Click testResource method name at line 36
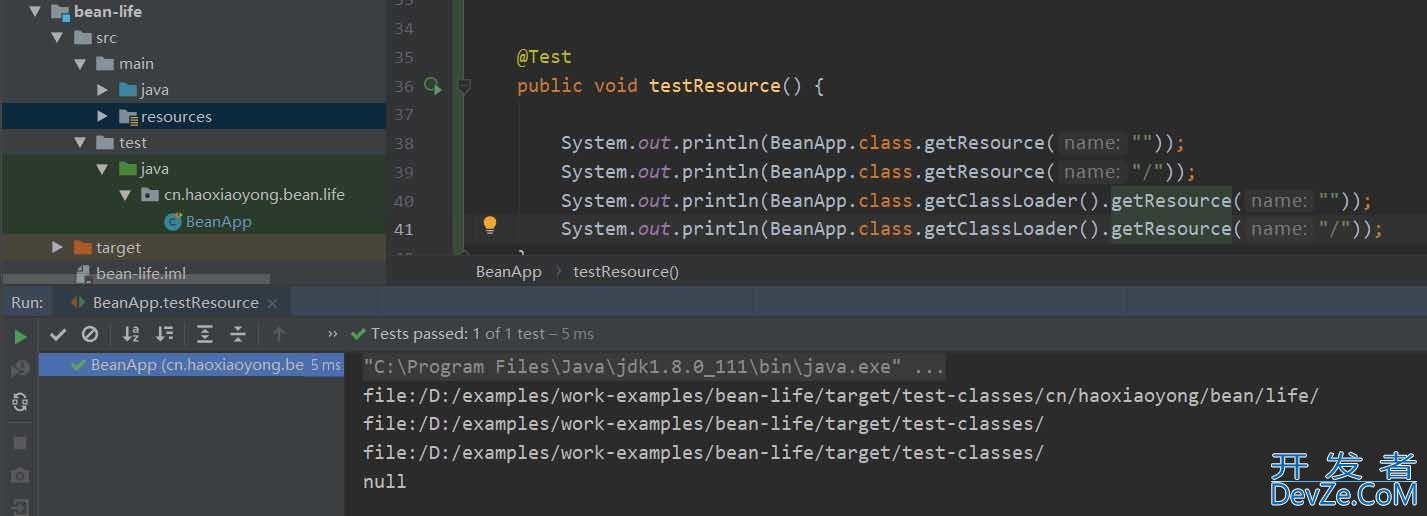 [714, 86]
